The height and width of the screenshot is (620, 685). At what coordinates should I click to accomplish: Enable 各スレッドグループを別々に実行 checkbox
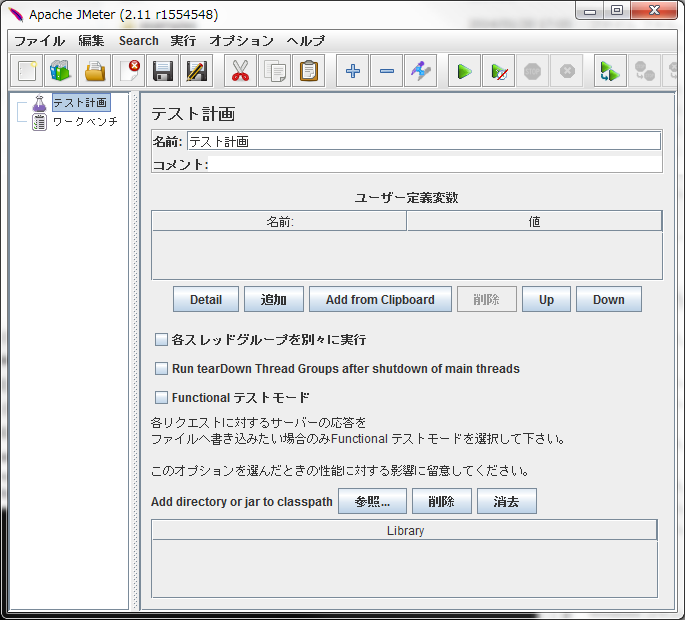[161, 339]
